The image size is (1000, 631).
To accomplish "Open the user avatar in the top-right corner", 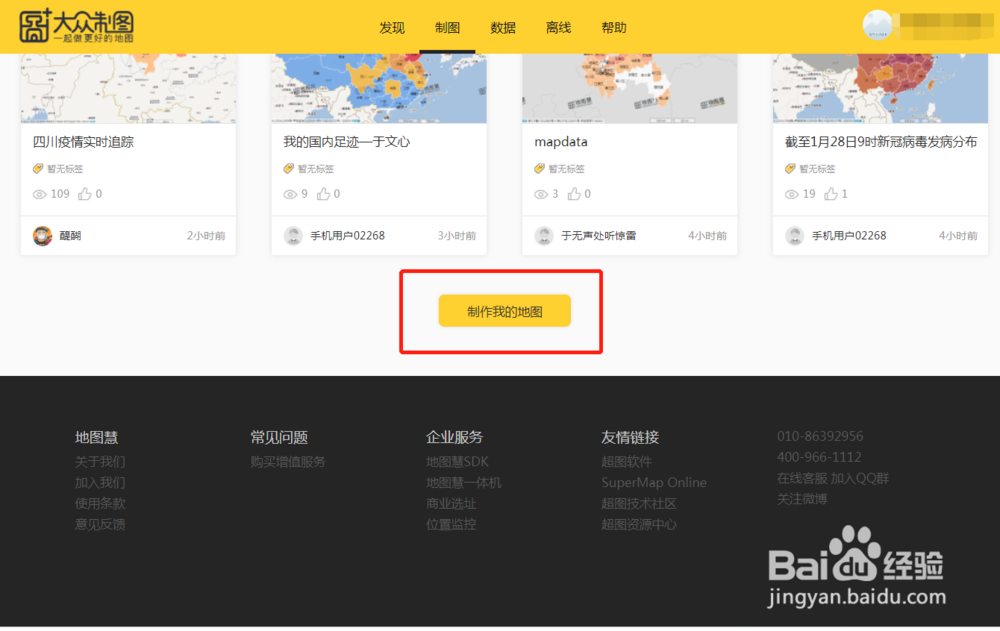I will coord(877,24).
